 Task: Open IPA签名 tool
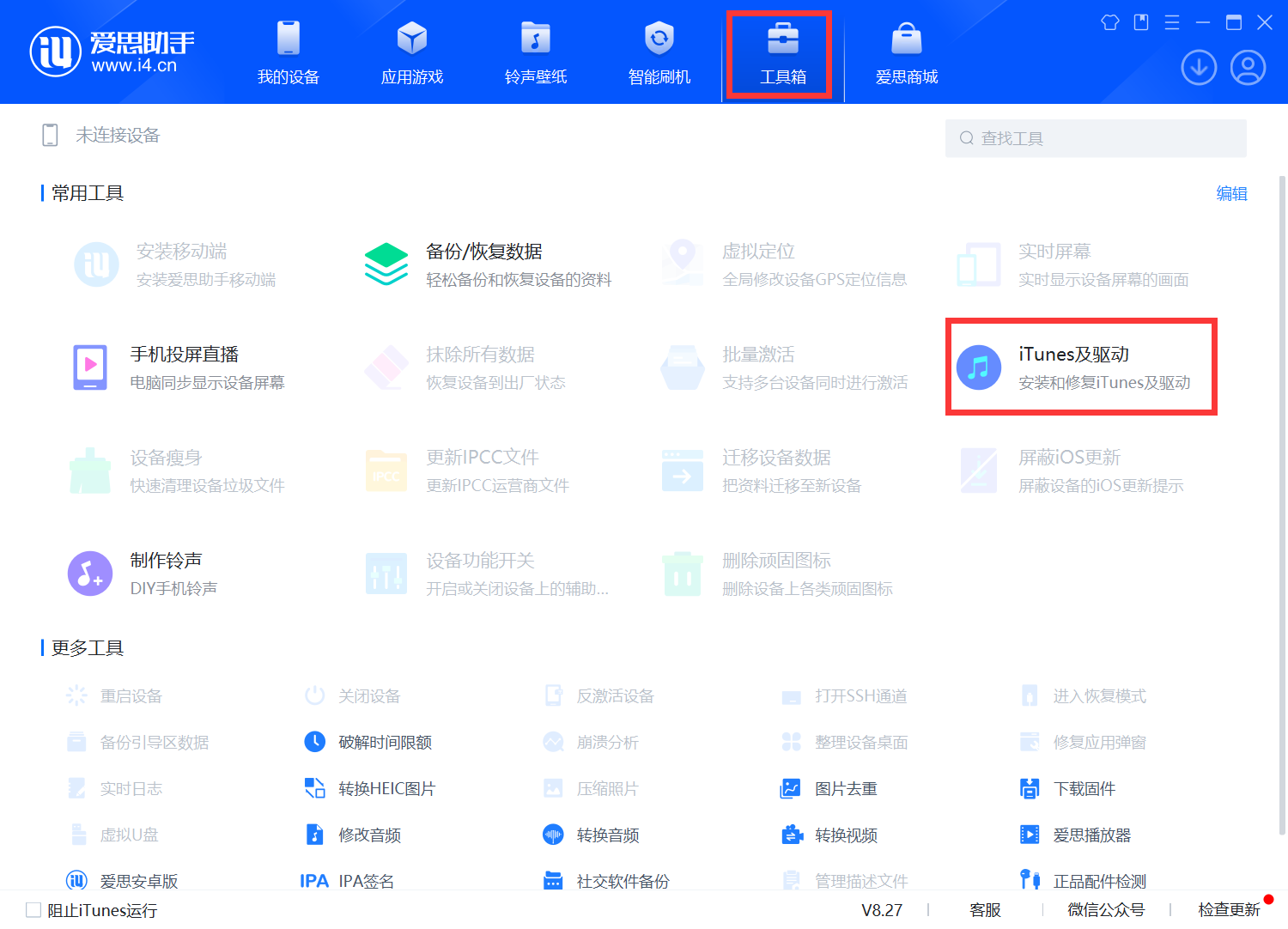click(347, 881)
